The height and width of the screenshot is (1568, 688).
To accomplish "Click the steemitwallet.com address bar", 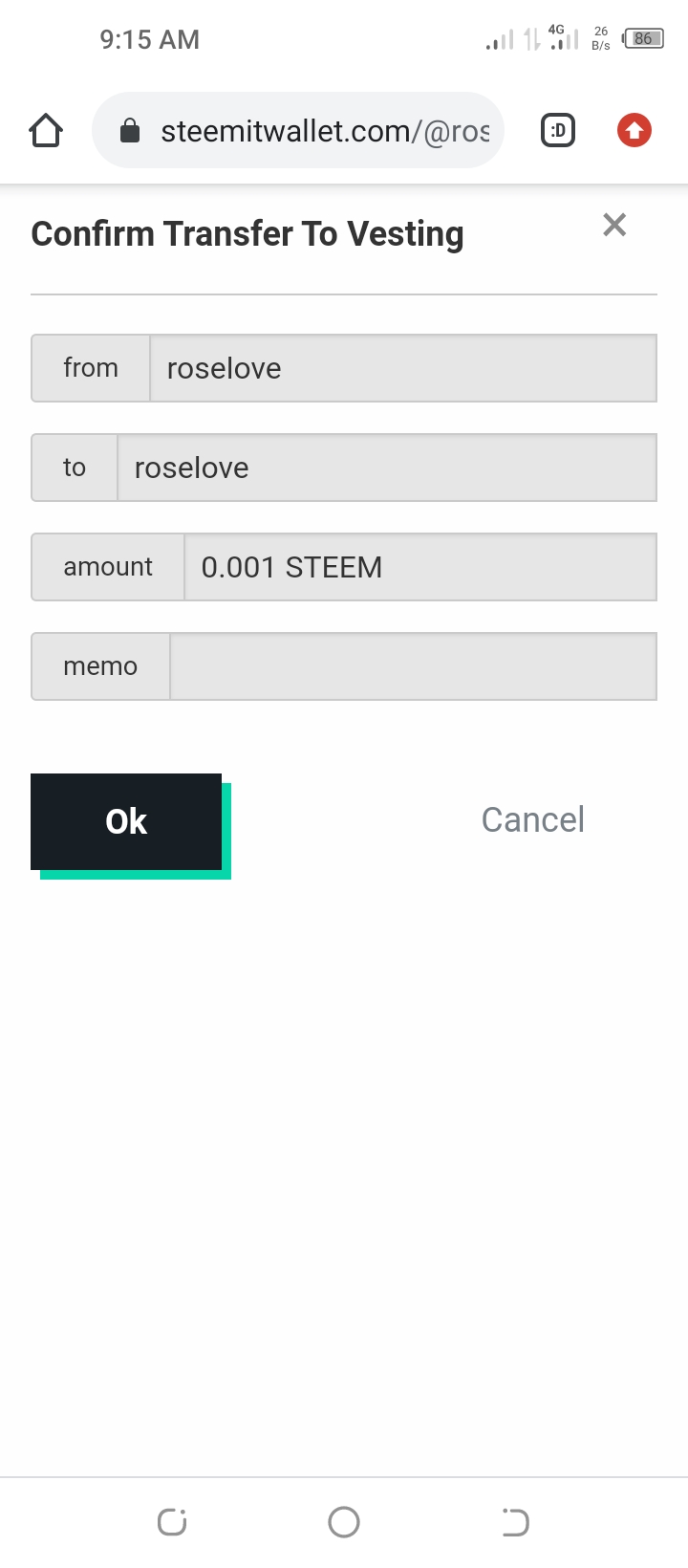I will click(325, 131).
